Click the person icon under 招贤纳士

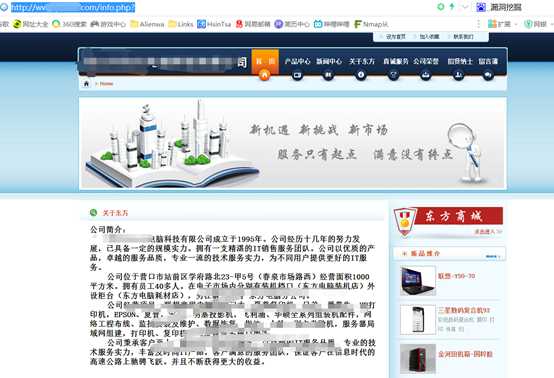tap(459, 75)
